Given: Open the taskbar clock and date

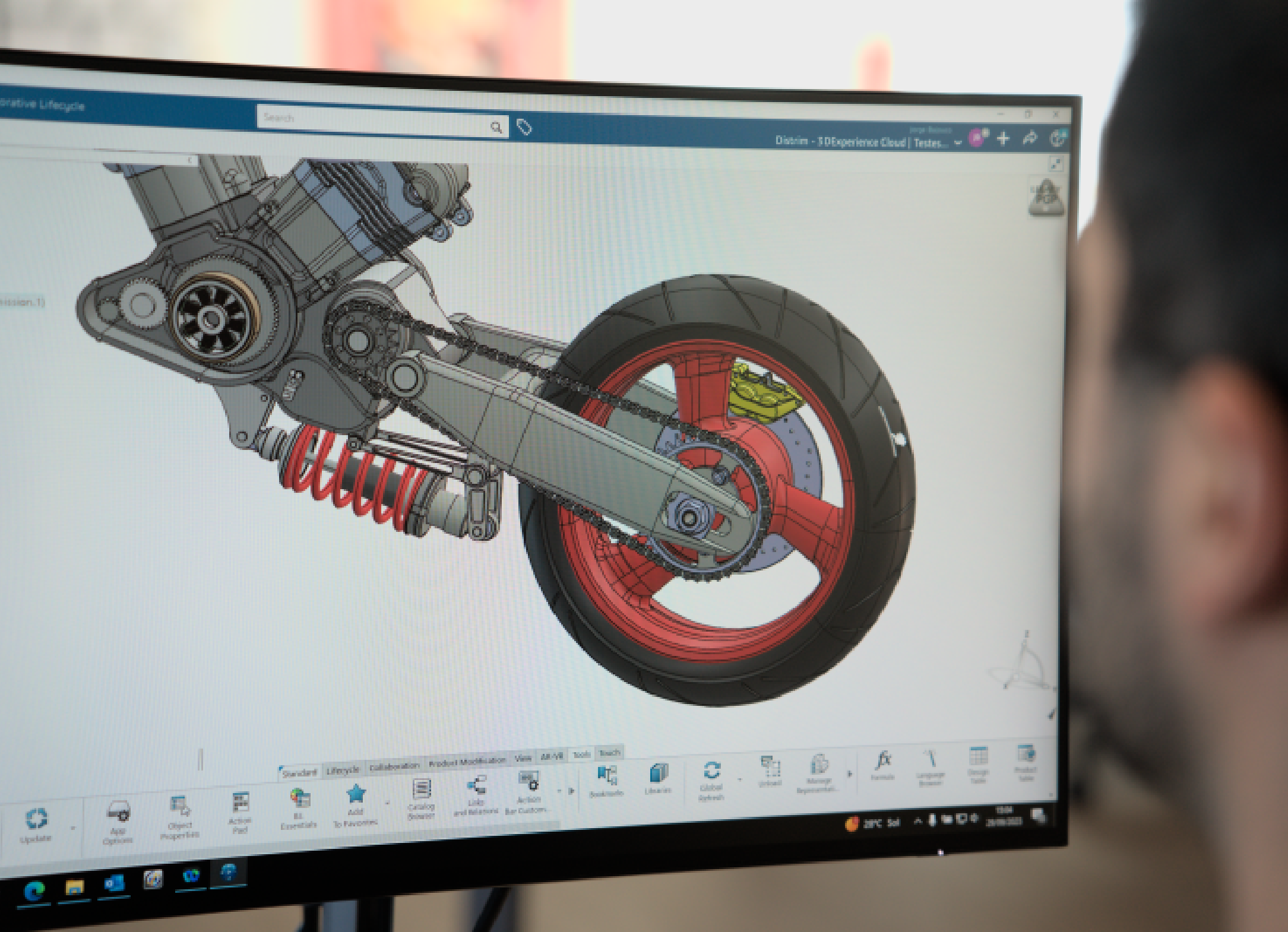Looking at the screenshot, I should tap(1003, 816).
